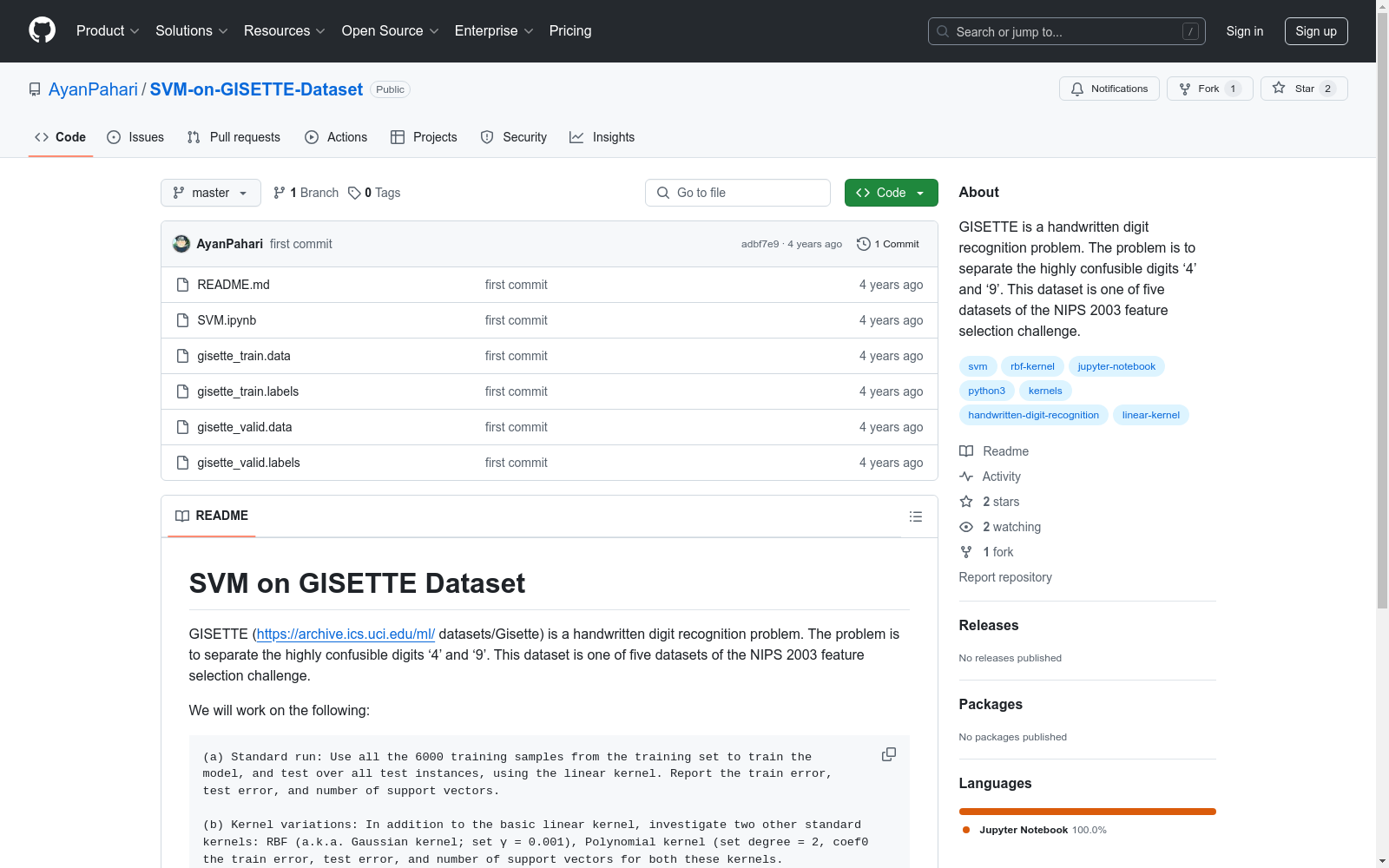Click the file icon next to SVM.ipynb
The width and height of the screenshot is (1389, 868).
tap(182, 320)
